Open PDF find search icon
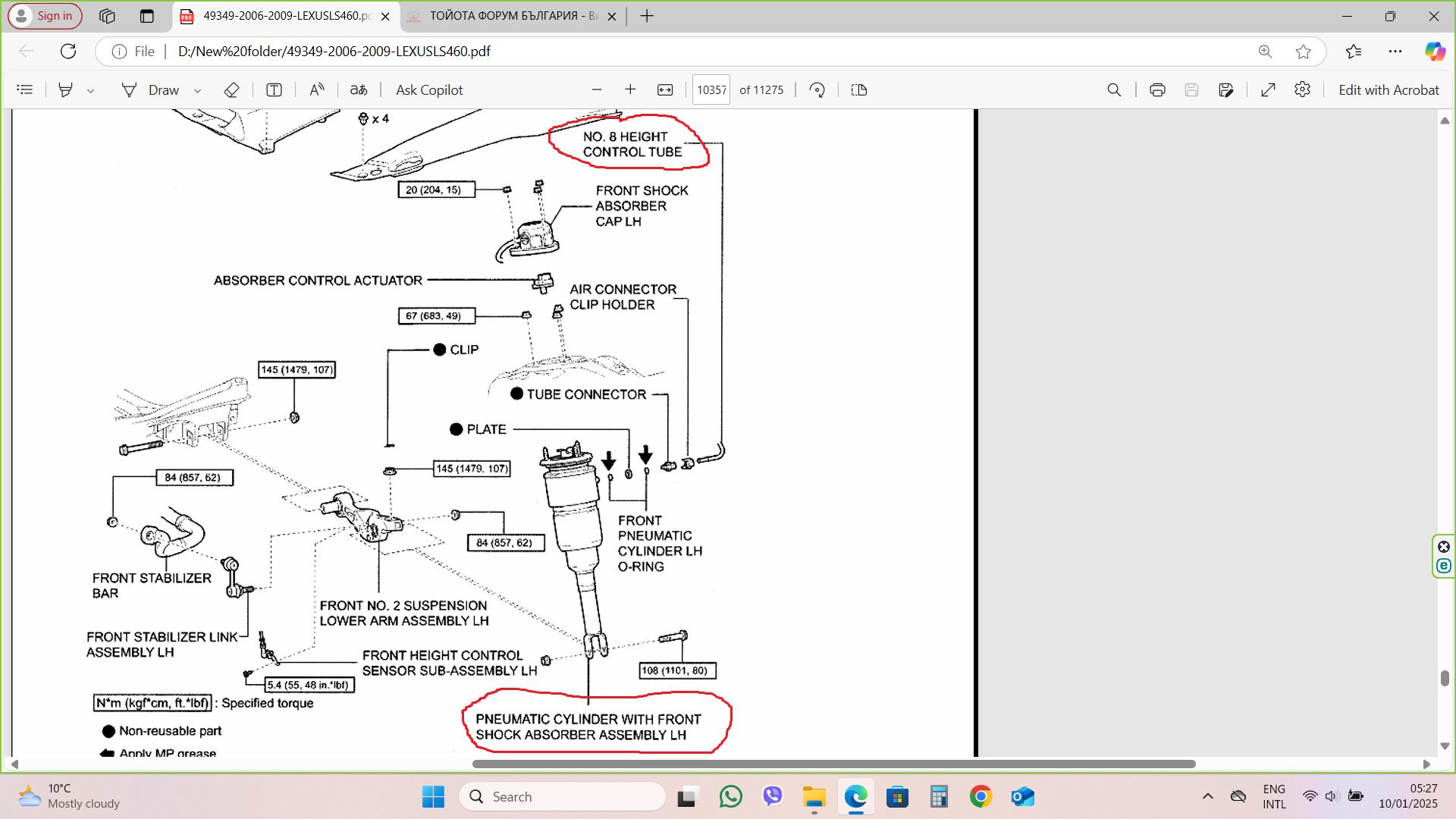The height and width of the screenshot is (819, 1456). tap(1114, 89)
